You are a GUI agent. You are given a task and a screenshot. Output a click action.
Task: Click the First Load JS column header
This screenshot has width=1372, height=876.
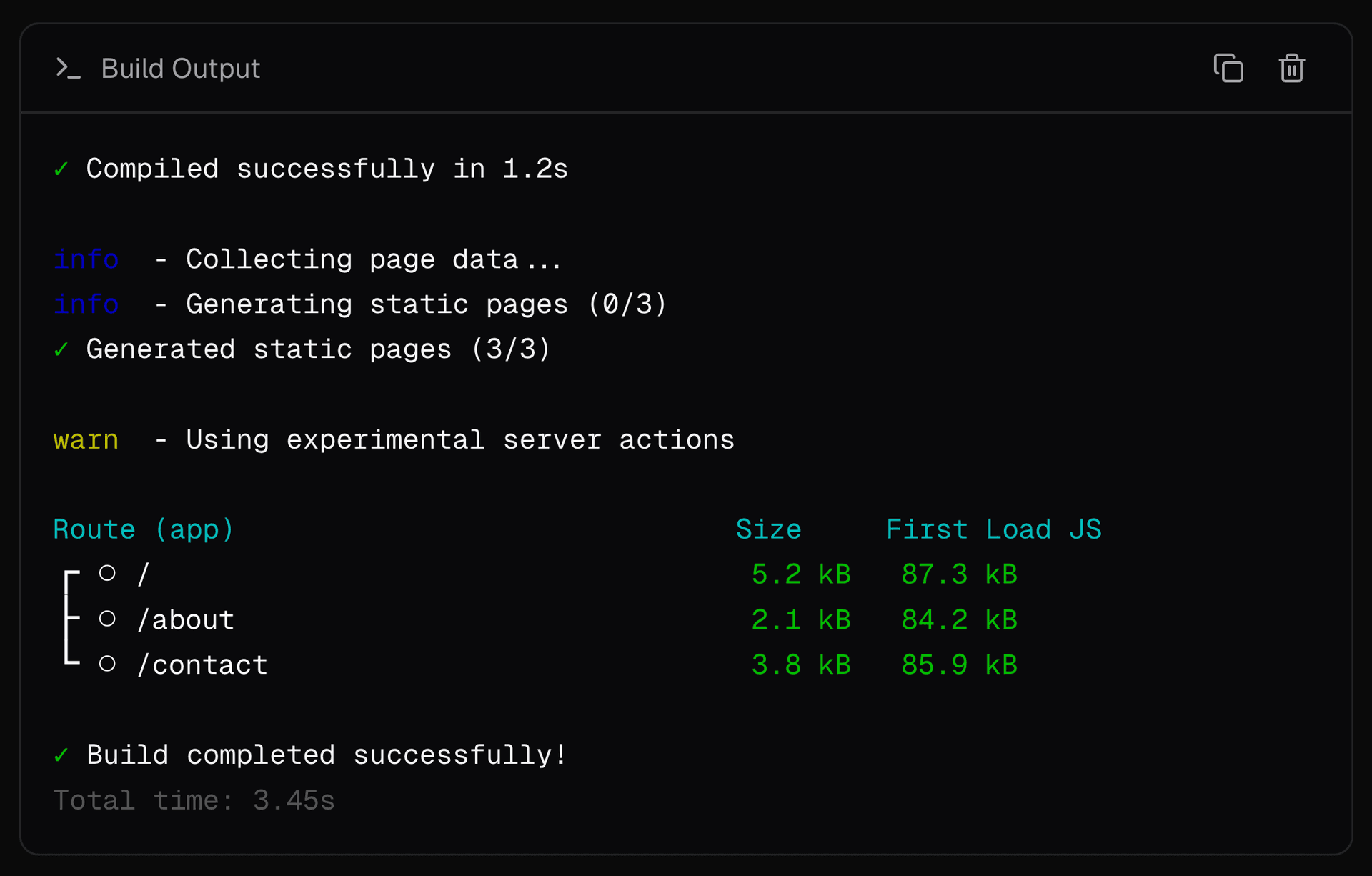tap(993, 529)
